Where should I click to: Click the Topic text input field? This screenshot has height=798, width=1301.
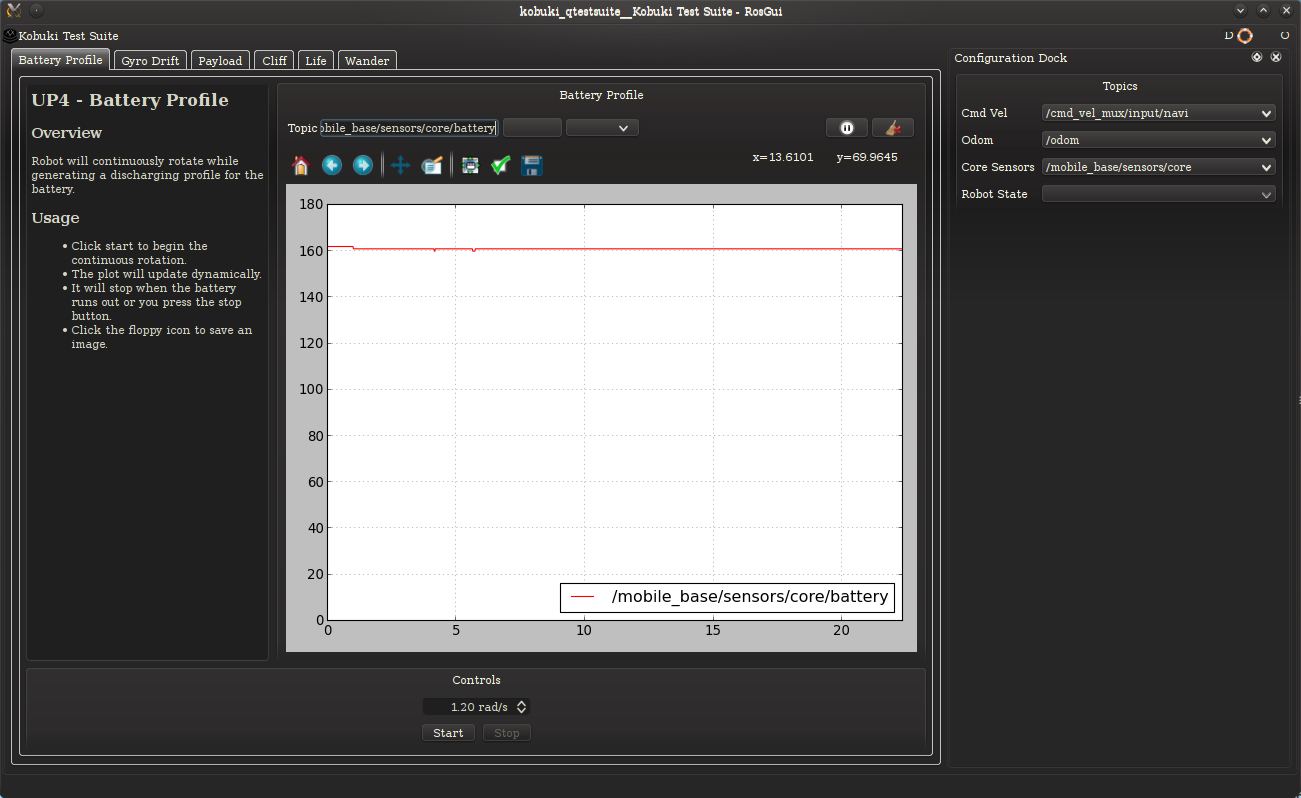(408, 128)
